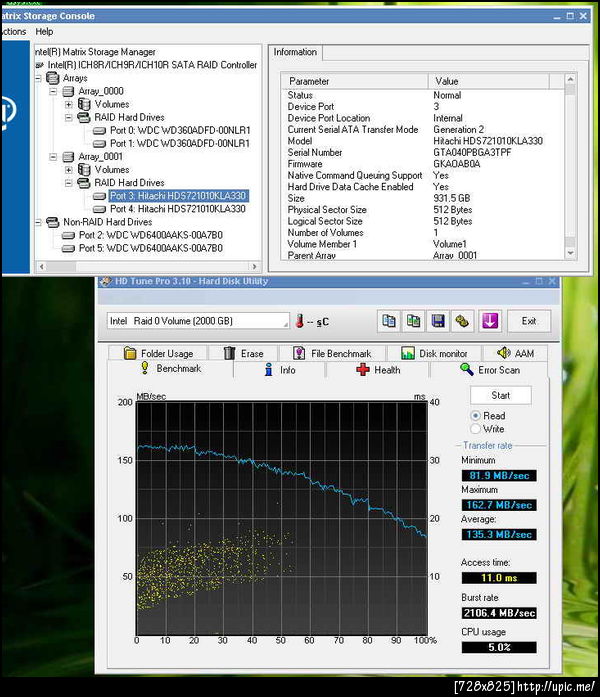The height and width of the screenshot is (697, 600).
Task: Open the Help menu in Matrix Storage Console
Action: [44, 32]
